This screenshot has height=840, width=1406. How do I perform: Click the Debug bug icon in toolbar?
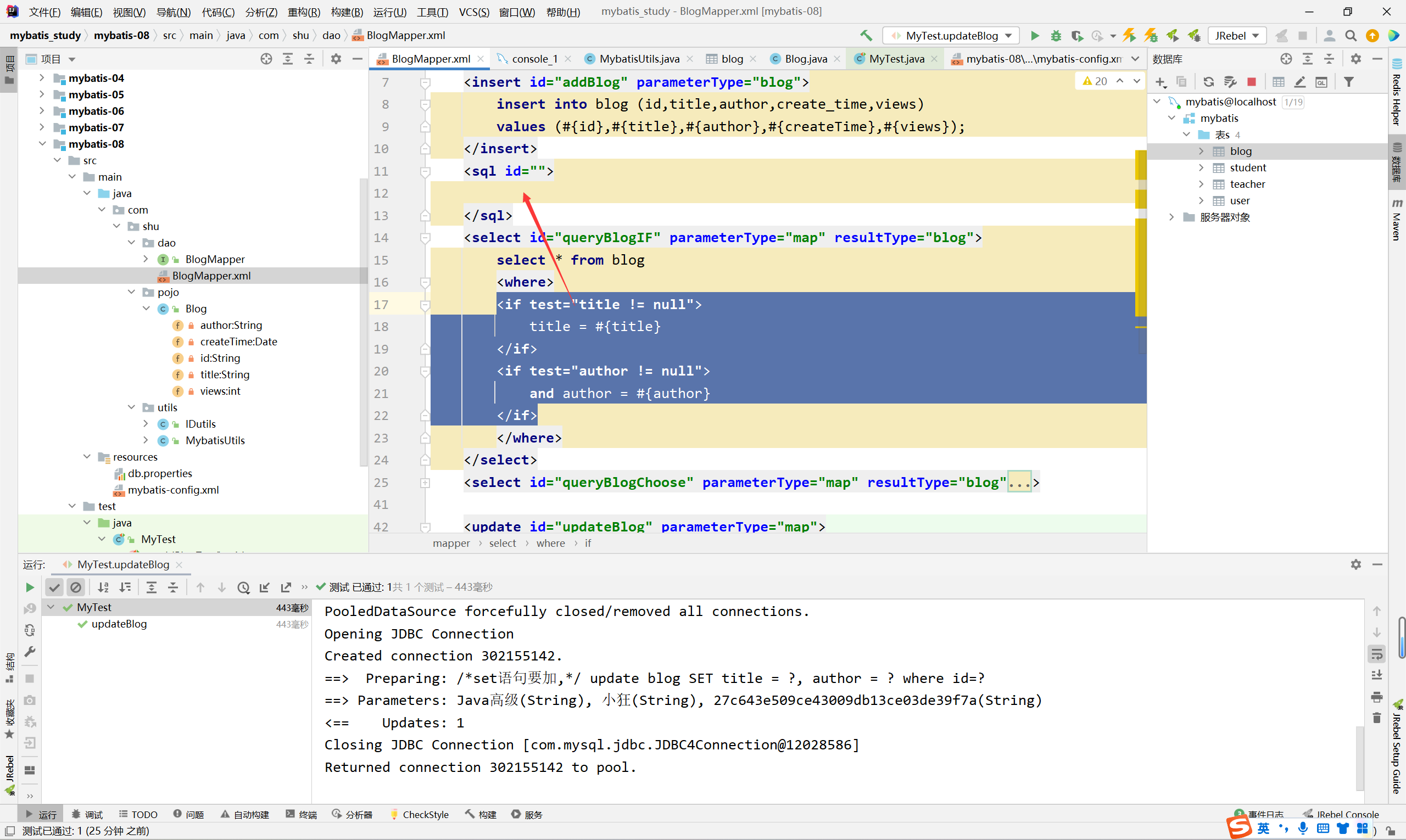coord(1056,36)
